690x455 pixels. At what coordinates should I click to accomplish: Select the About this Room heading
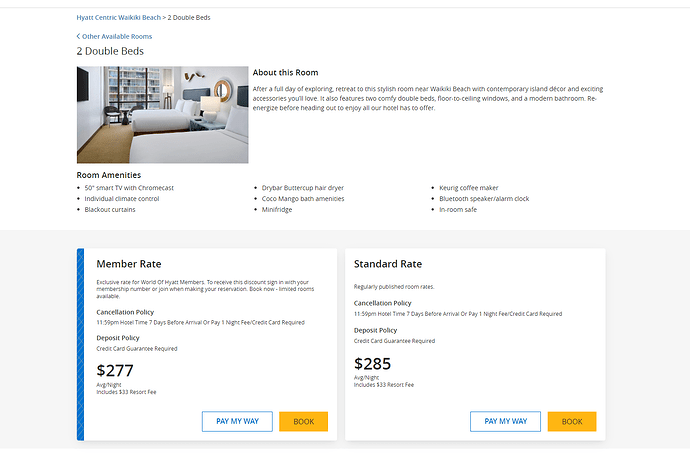[x=285, y=73]
